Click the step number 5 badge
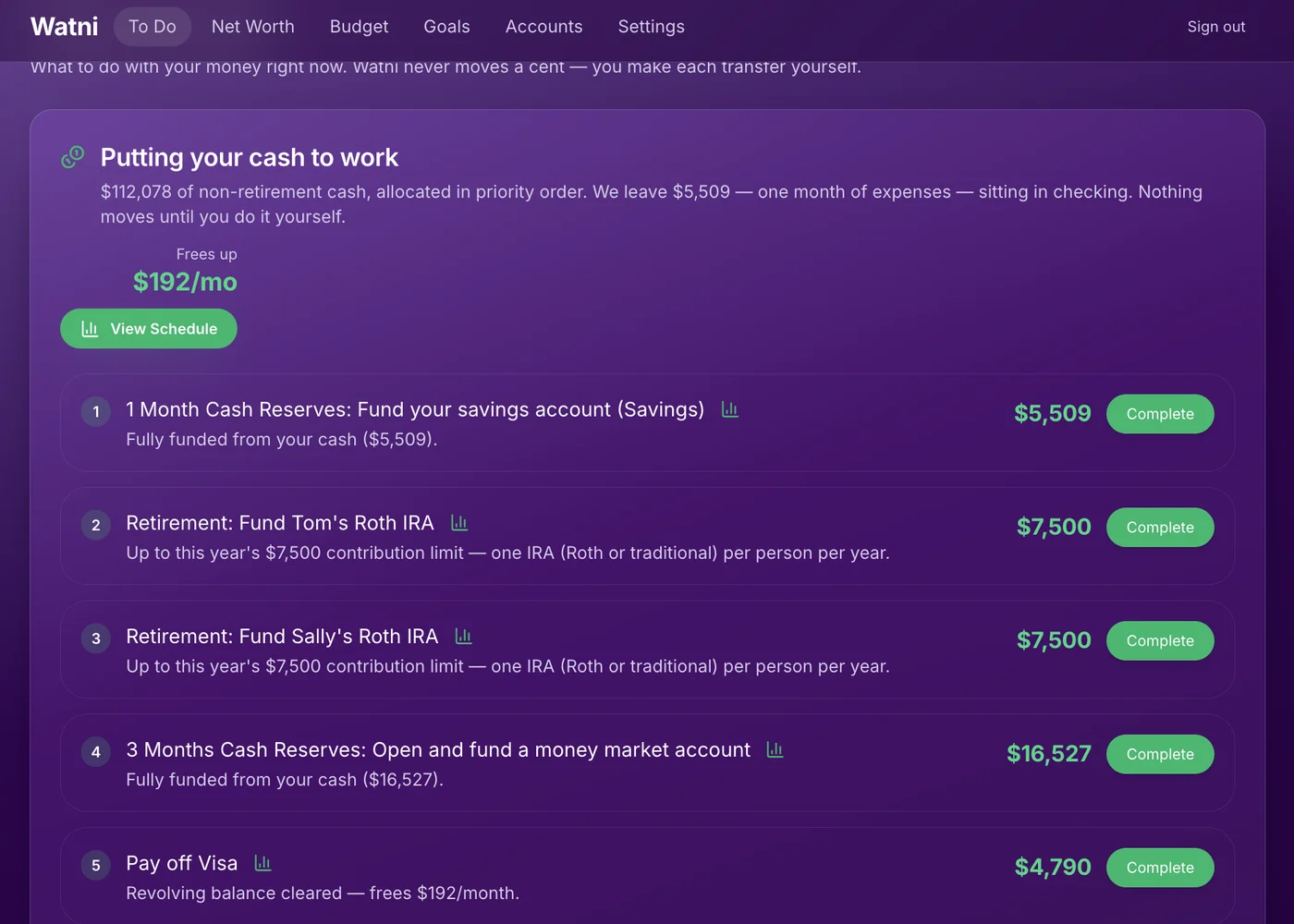 pos(96,866)
